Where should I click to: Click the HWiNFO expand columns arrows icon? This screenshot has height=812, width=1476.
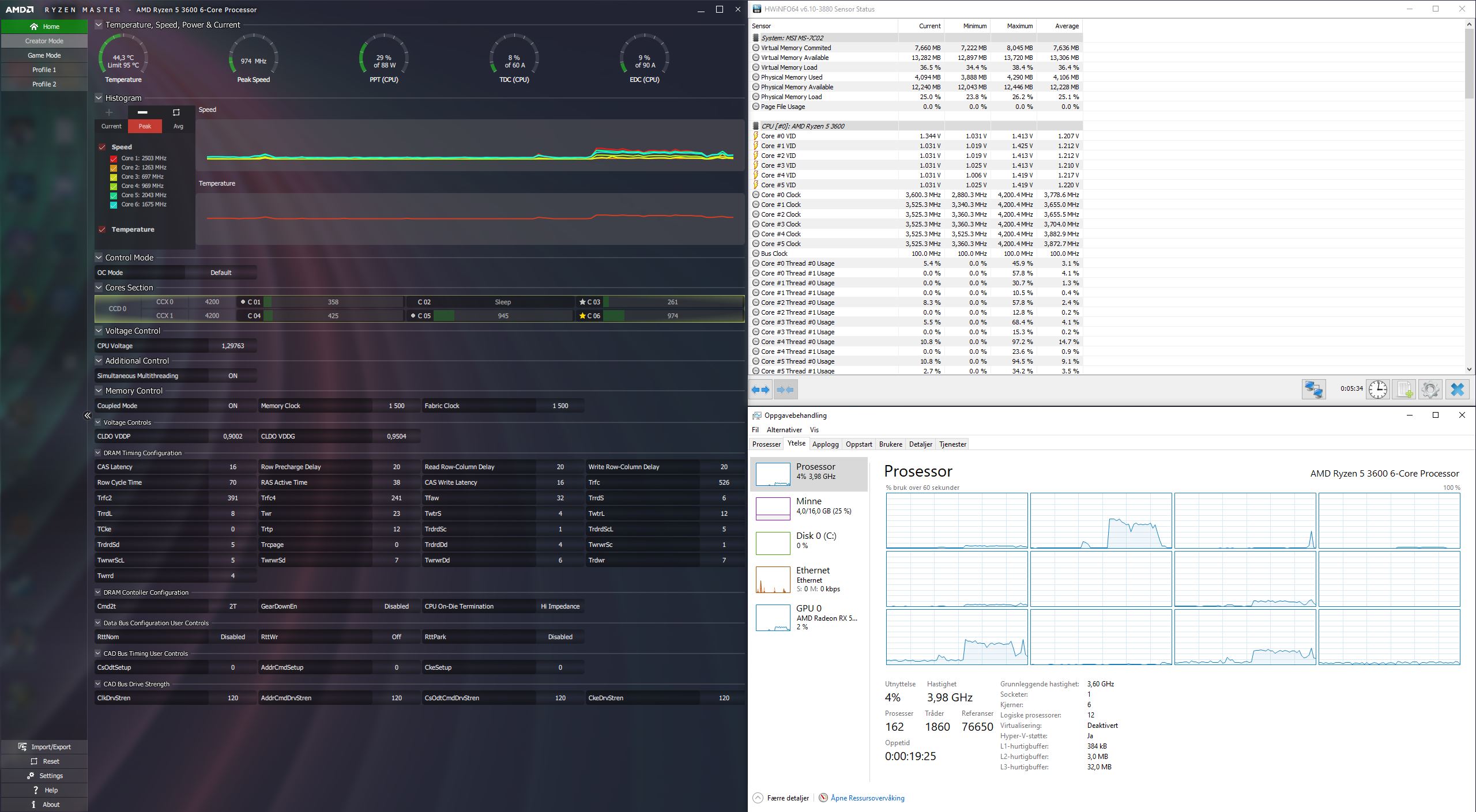click(760, 390)
